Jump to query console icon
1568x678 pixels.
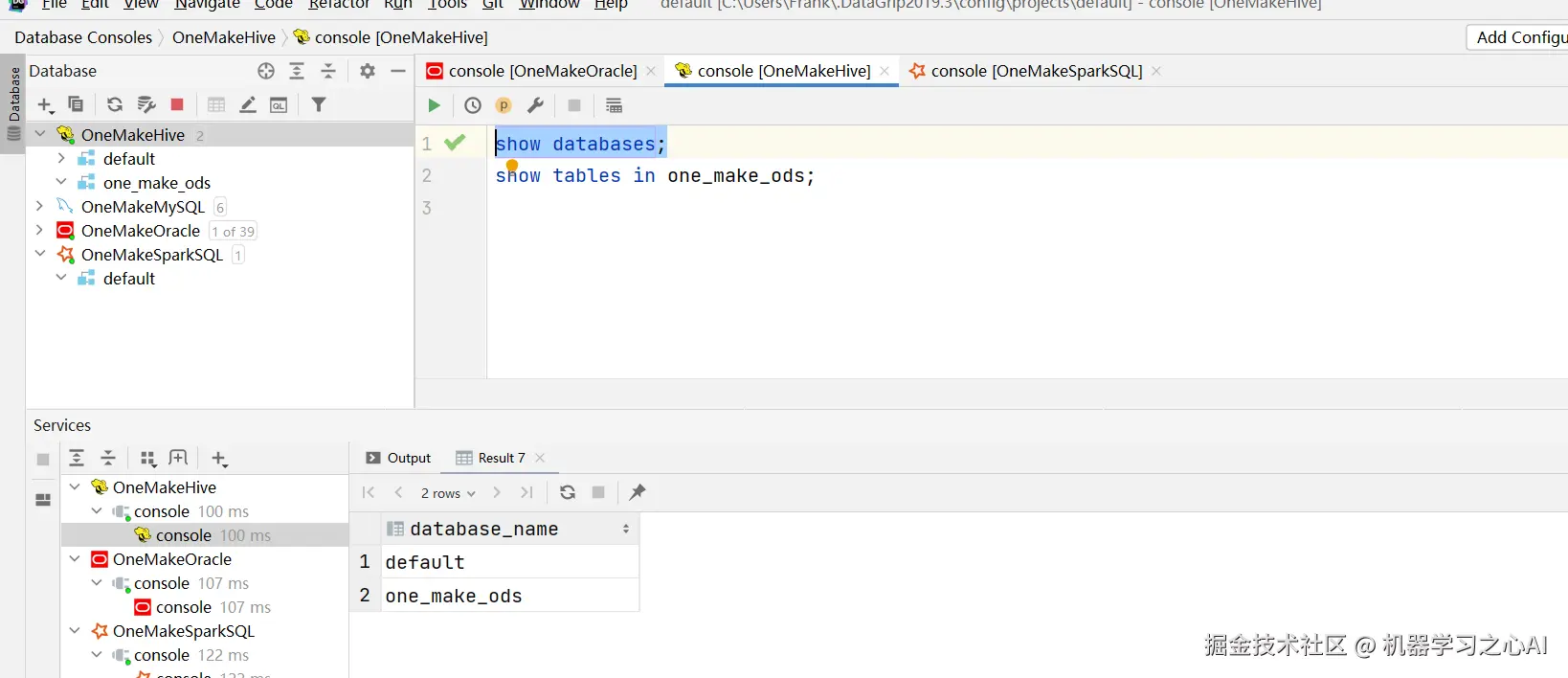pyautogui.click(x=279, y=104)
